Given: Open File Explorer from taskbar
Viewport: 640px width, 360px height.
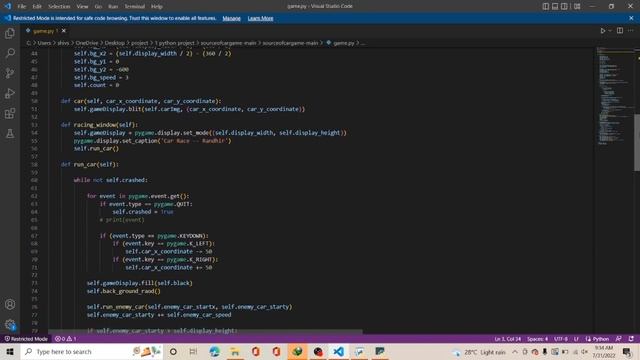Looking at the screenshot, I should click(235, 351).
